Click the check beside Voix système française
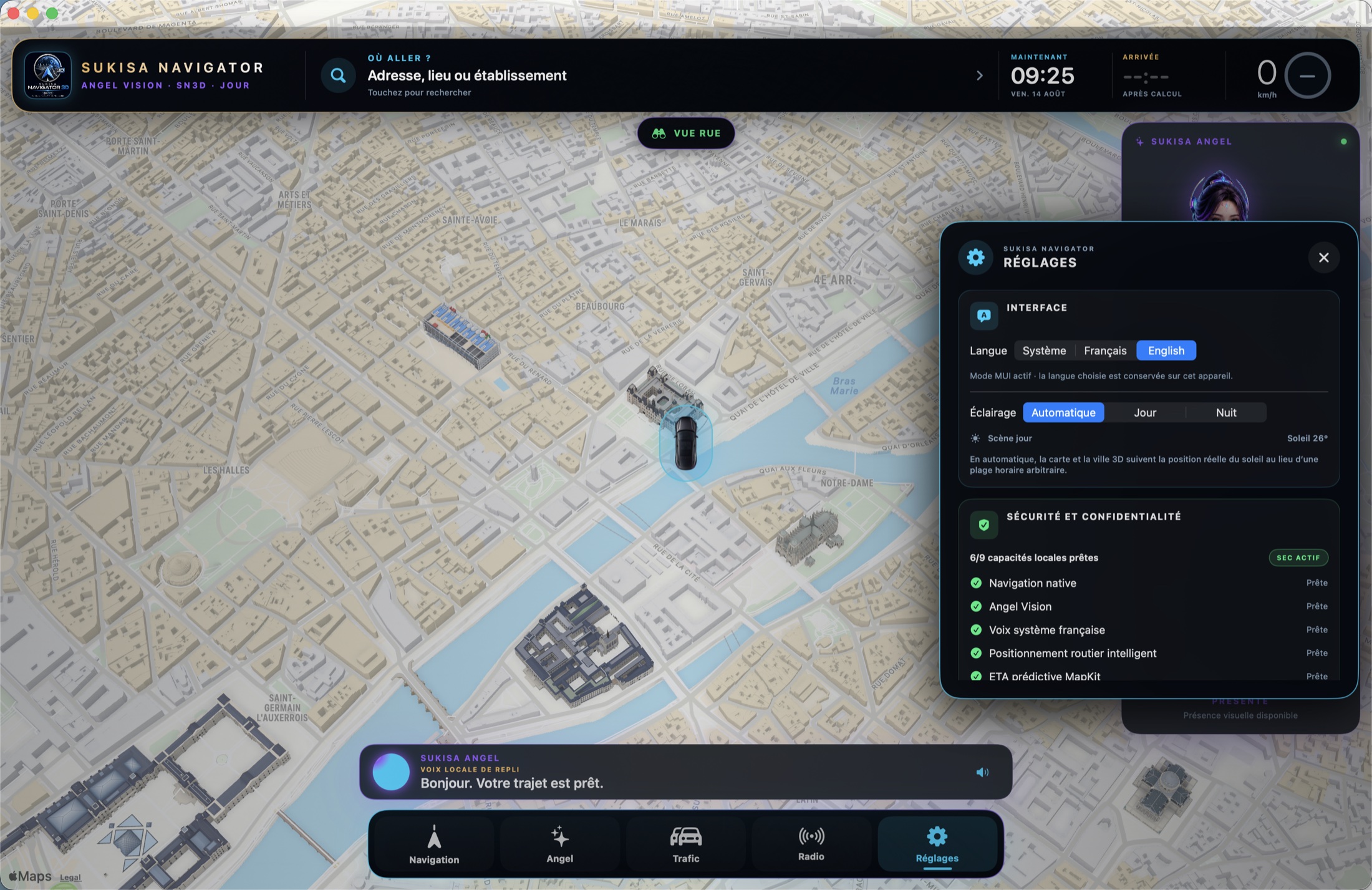Screen dimensions: 1372x890 click(976, 630)
